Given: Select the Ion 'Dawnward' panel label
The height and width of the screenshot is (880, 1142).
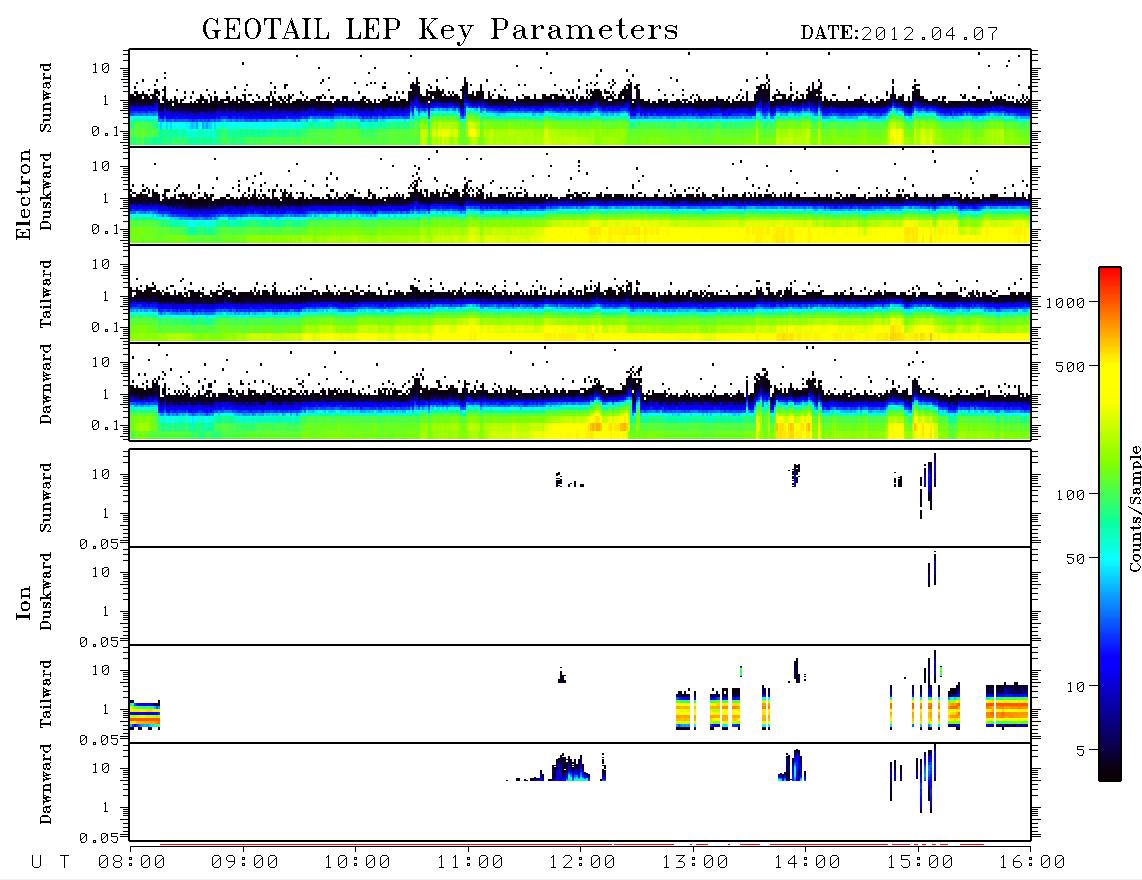Looking at the screenshot, I should click(x=46, y=784).
